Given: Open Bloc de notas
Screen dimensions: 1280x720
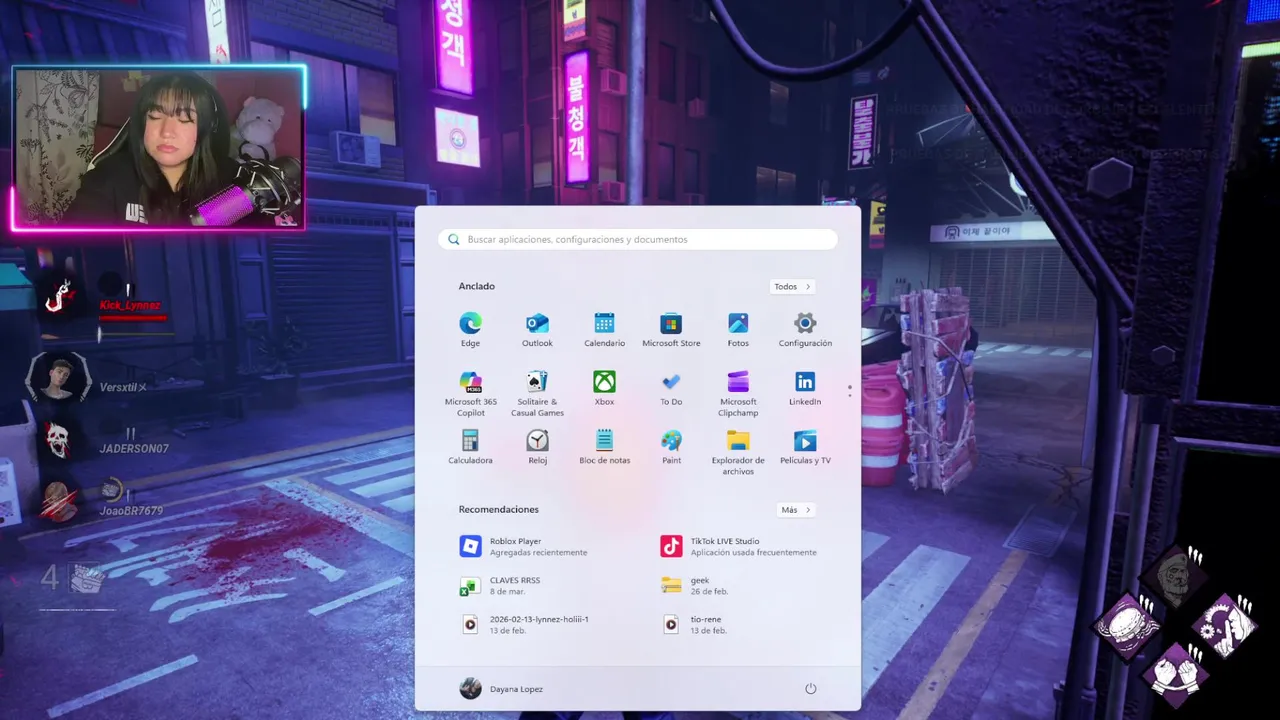Looking at the screenshot, I should click(x=604, y=448).
